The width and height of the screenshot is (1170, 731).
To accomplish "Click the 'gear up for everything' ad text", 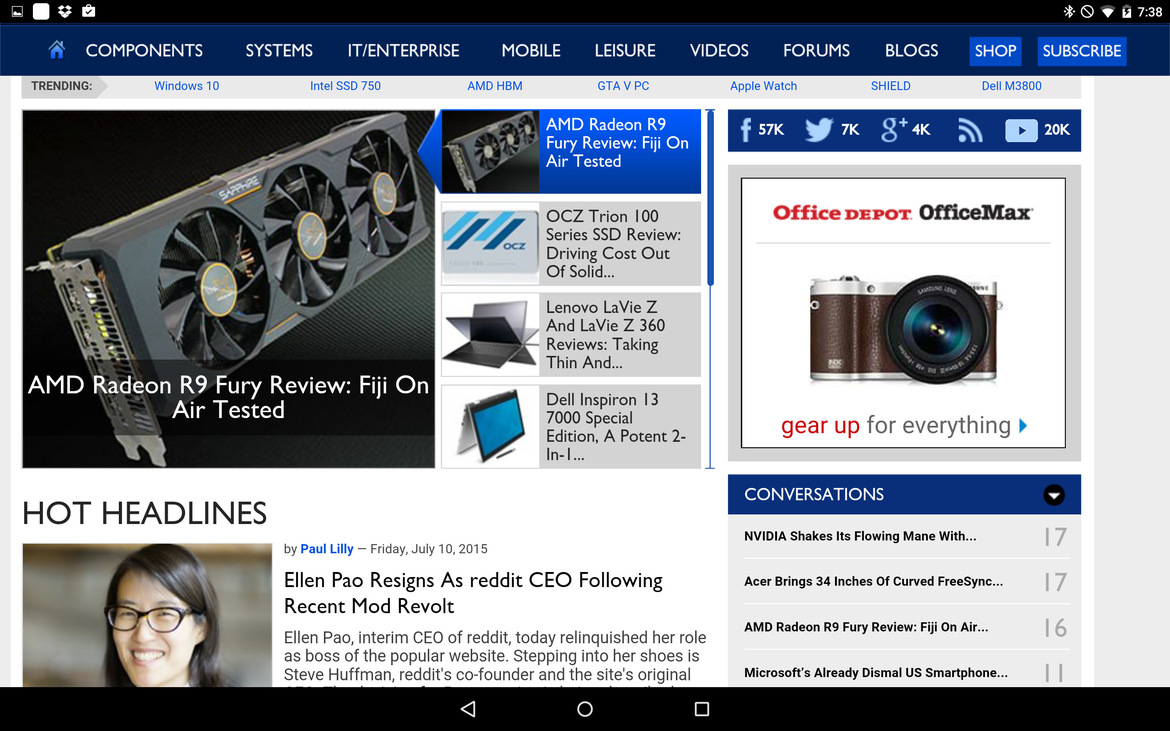I will point(895,425).
